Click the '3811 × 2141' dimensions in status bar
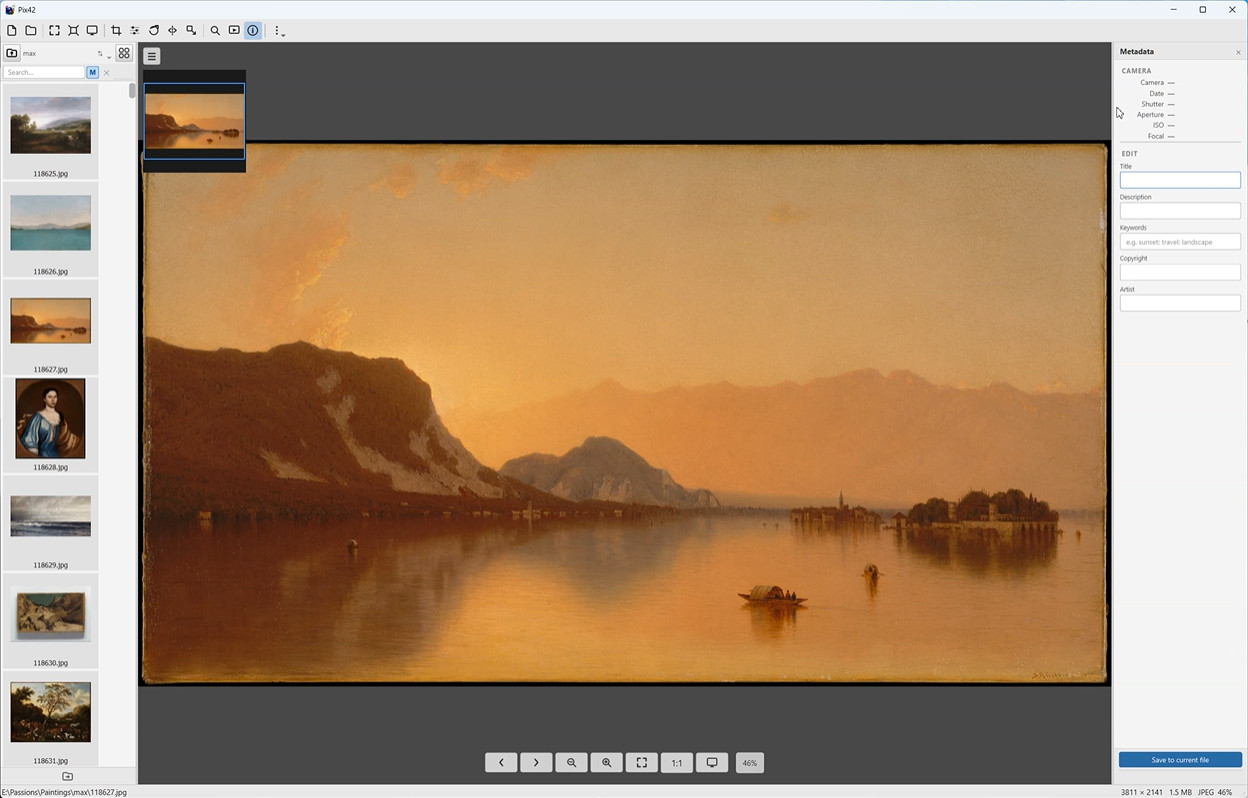1248x798 pixels. 1141,792
